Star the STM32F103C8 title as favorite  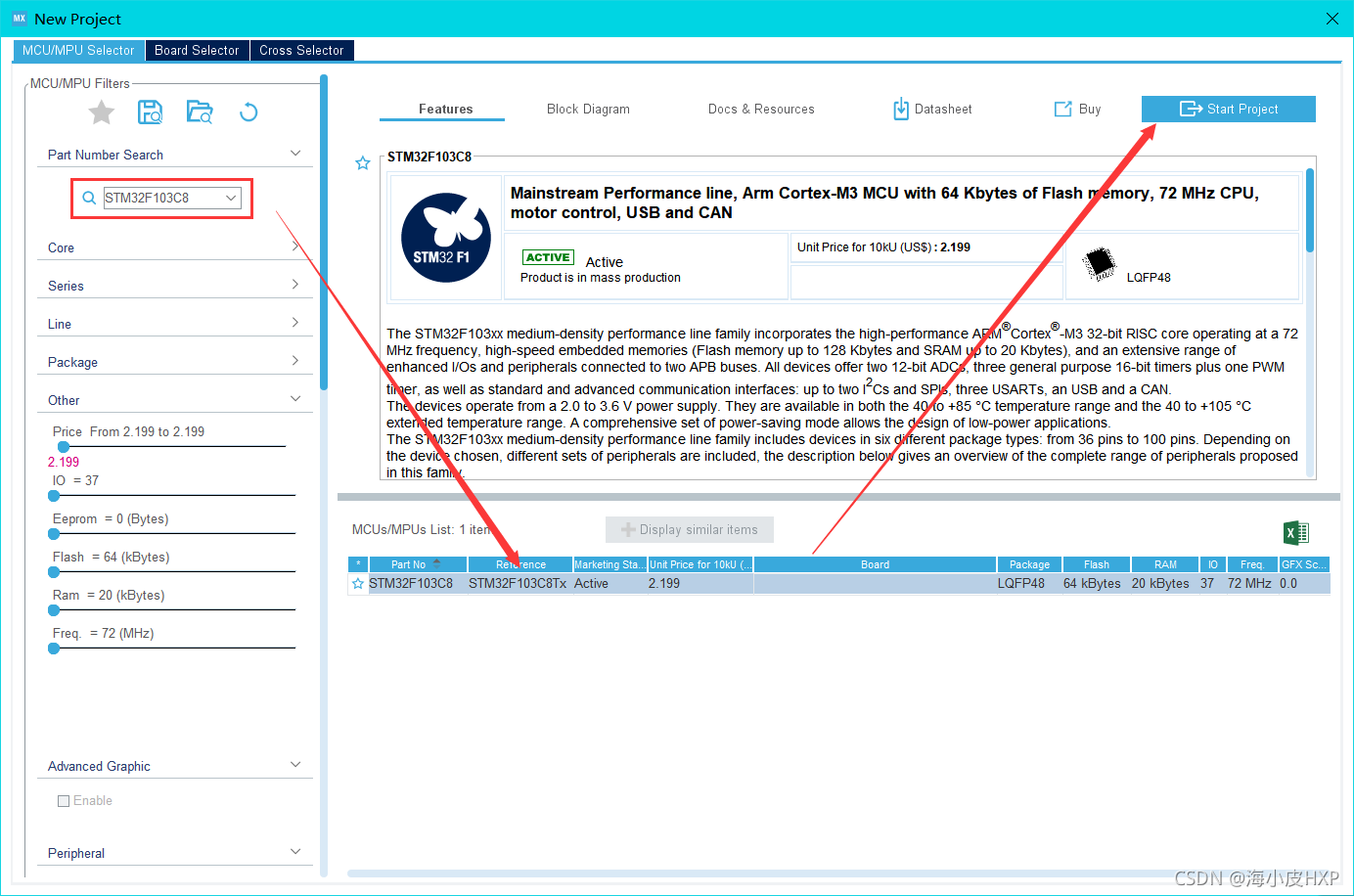pos(363,163)
